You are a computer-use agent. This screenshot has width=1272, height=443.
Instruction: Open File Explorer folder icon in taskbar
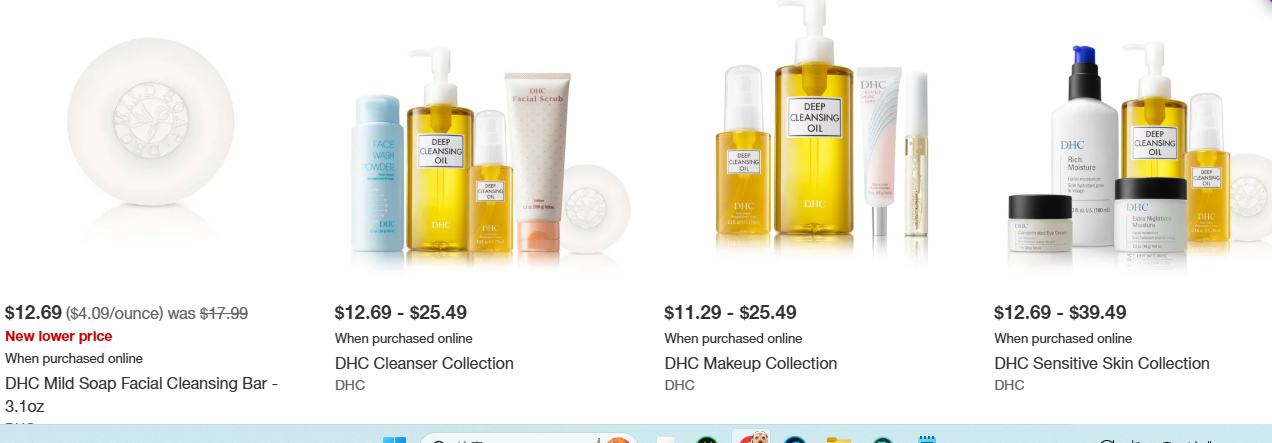tap(838, 439)
